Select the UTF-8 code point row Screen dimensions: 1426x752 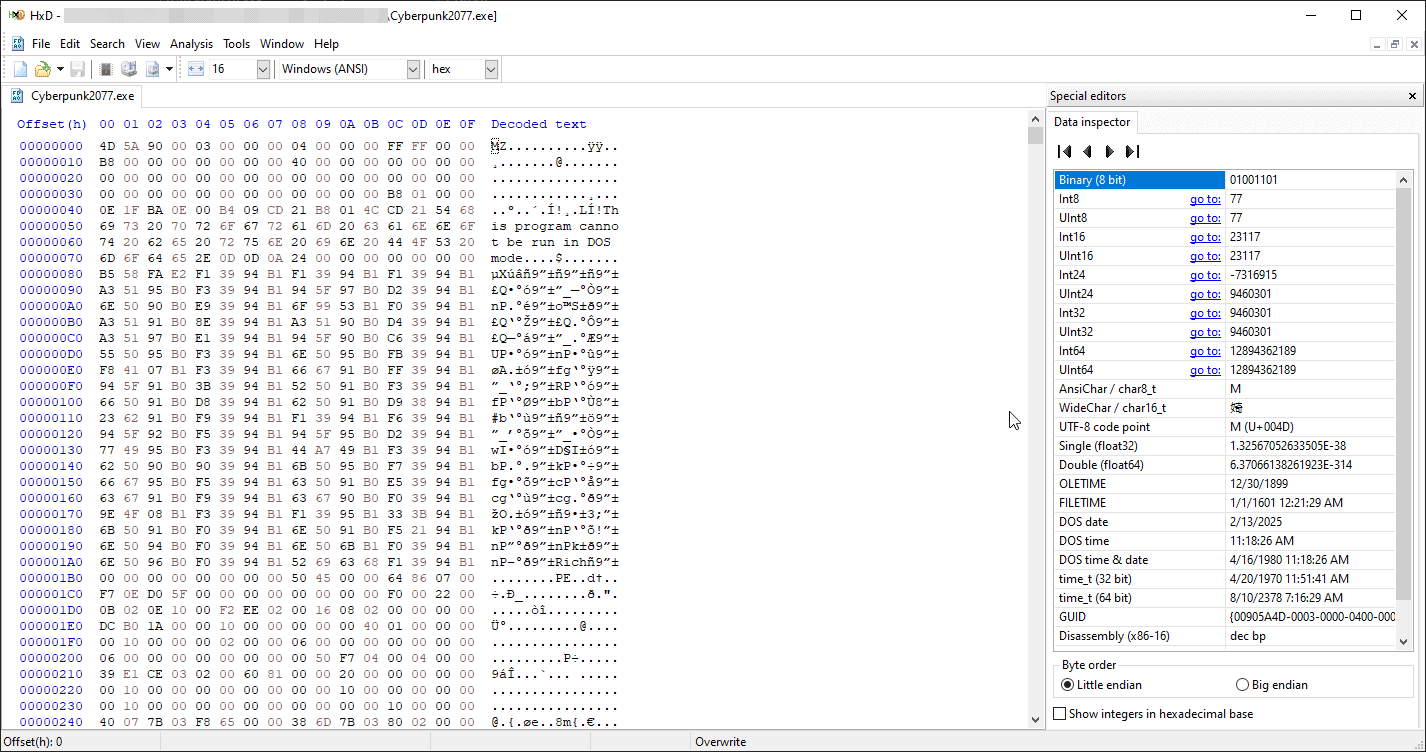pos(1225,427)
